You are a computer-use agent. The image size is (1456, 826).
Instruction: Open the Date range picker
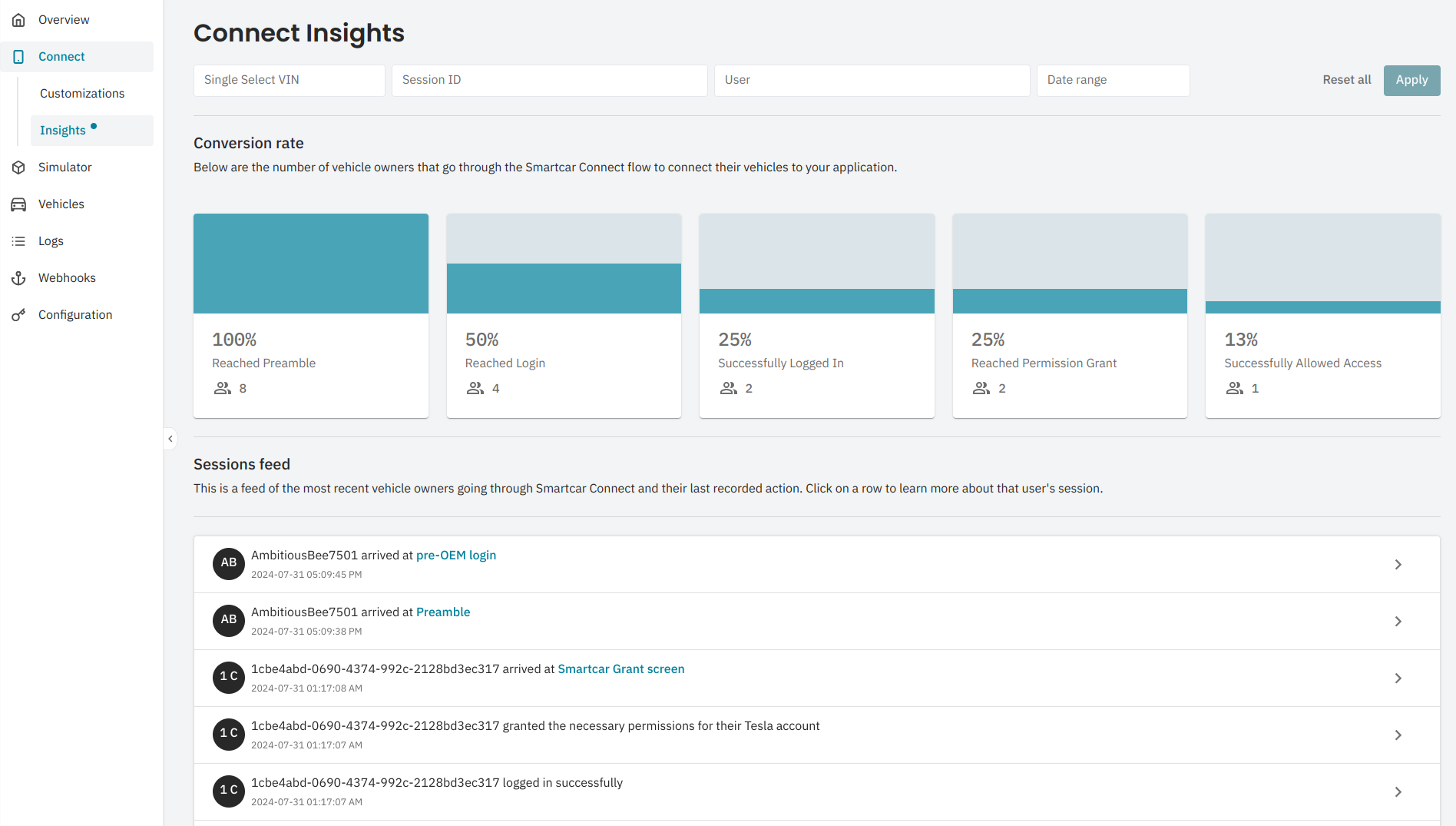[x=1114, y=81]
